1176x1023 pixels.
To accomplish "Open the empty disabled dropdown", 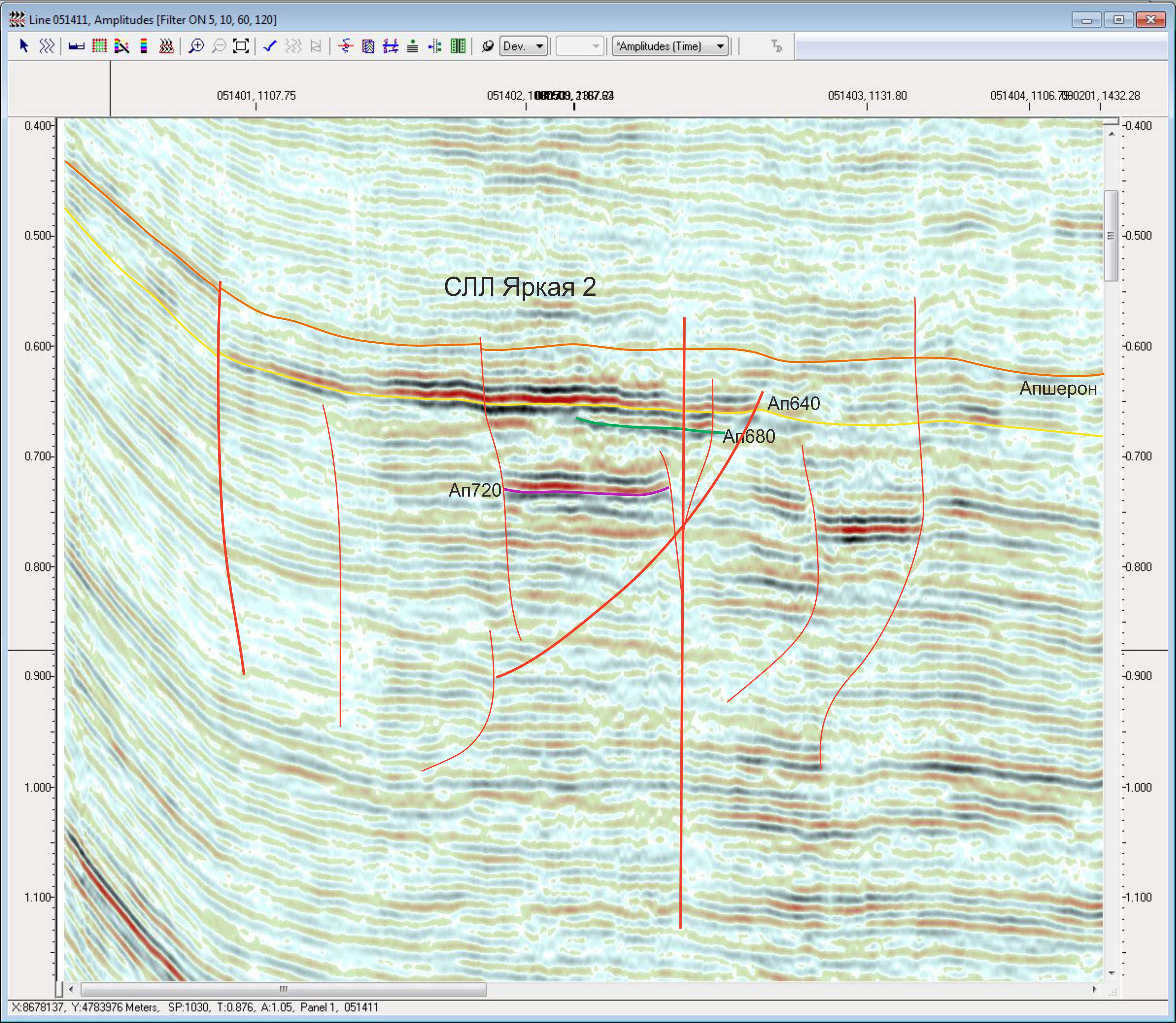I will click(579, 46).
